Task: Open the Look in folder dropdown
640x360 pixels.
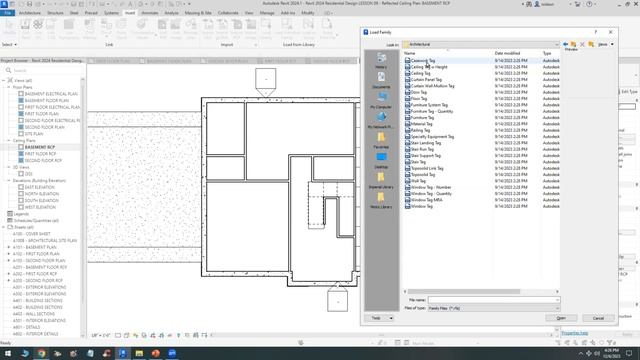Action: pyautogui.click(x=556, y=44)
